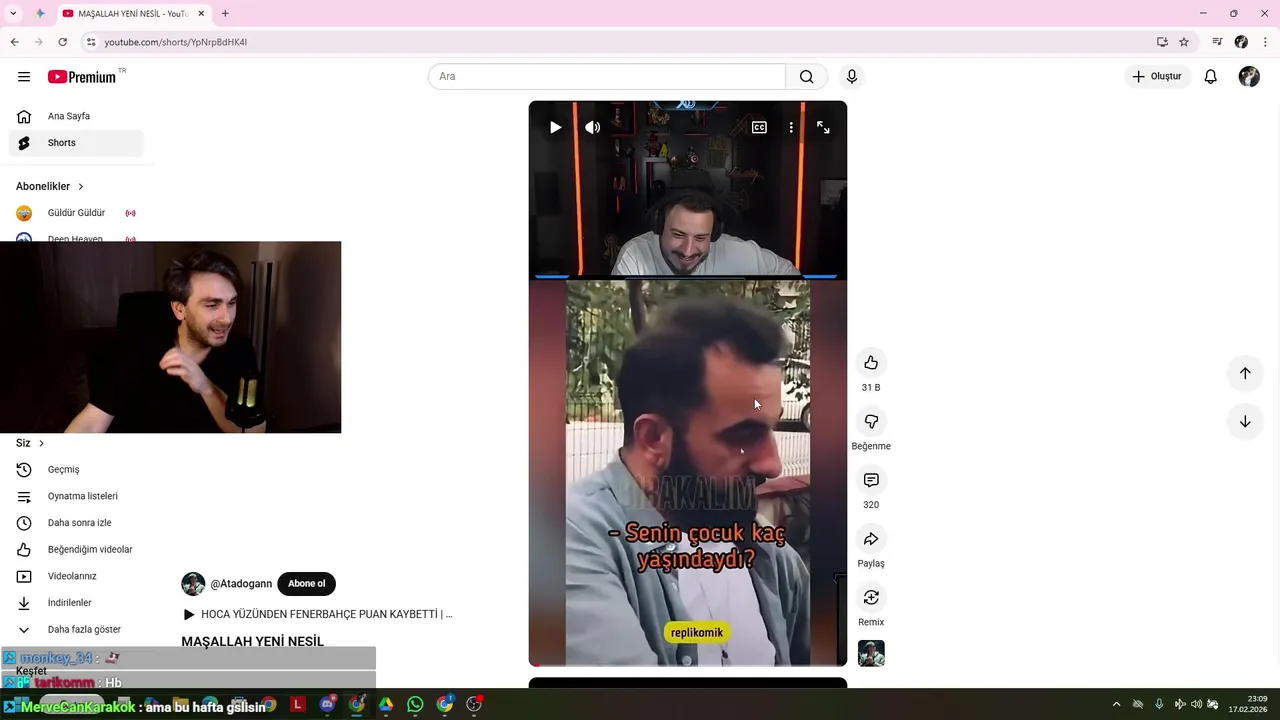
Task: Subscribe with Abone ol button
Action: [x=306, y=584]
